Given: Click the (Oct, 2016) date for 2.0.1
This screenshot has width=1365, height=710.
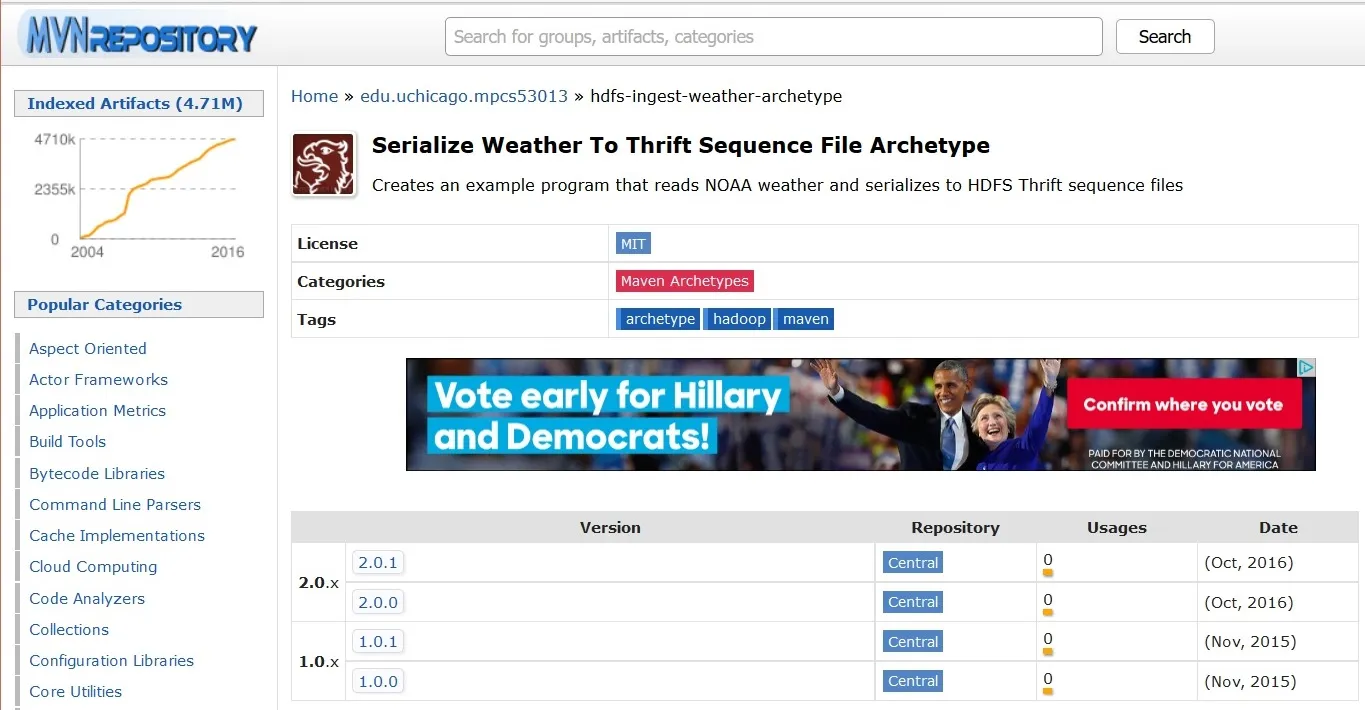Looking at the screenshot, I should (x=1250, y=562).
